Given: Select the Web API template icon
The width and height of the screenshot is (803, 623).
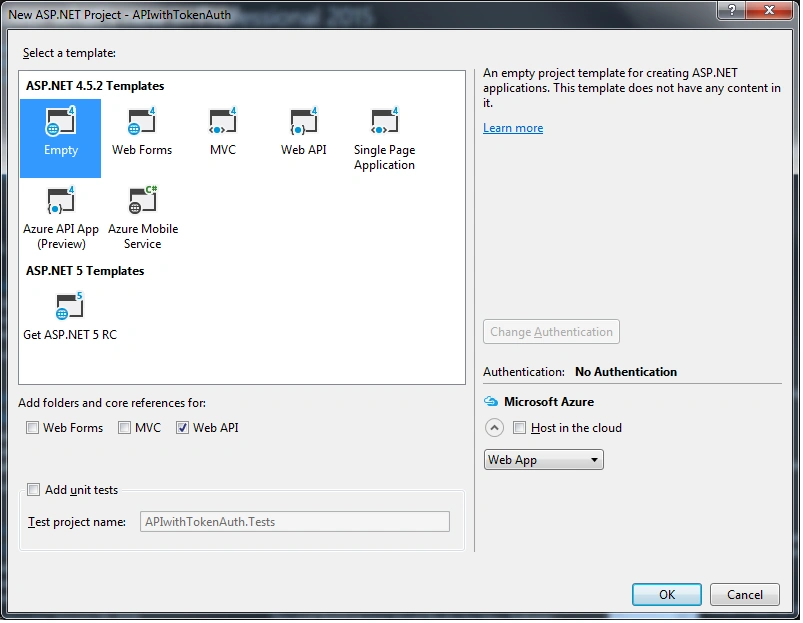Looking at the screenshot, I should pos(304,121).
